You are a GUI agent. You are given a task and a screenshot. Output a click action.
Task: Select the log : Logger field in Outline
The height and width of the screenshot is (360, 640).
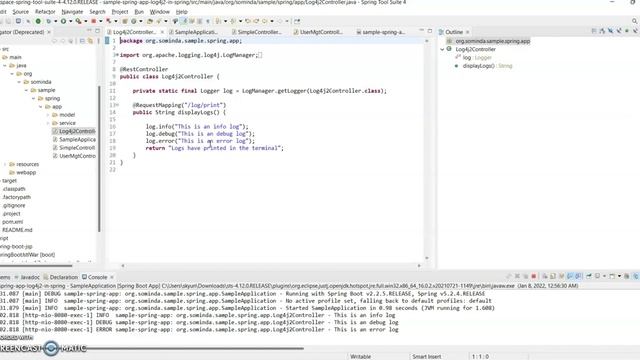[x=477, y=58]
